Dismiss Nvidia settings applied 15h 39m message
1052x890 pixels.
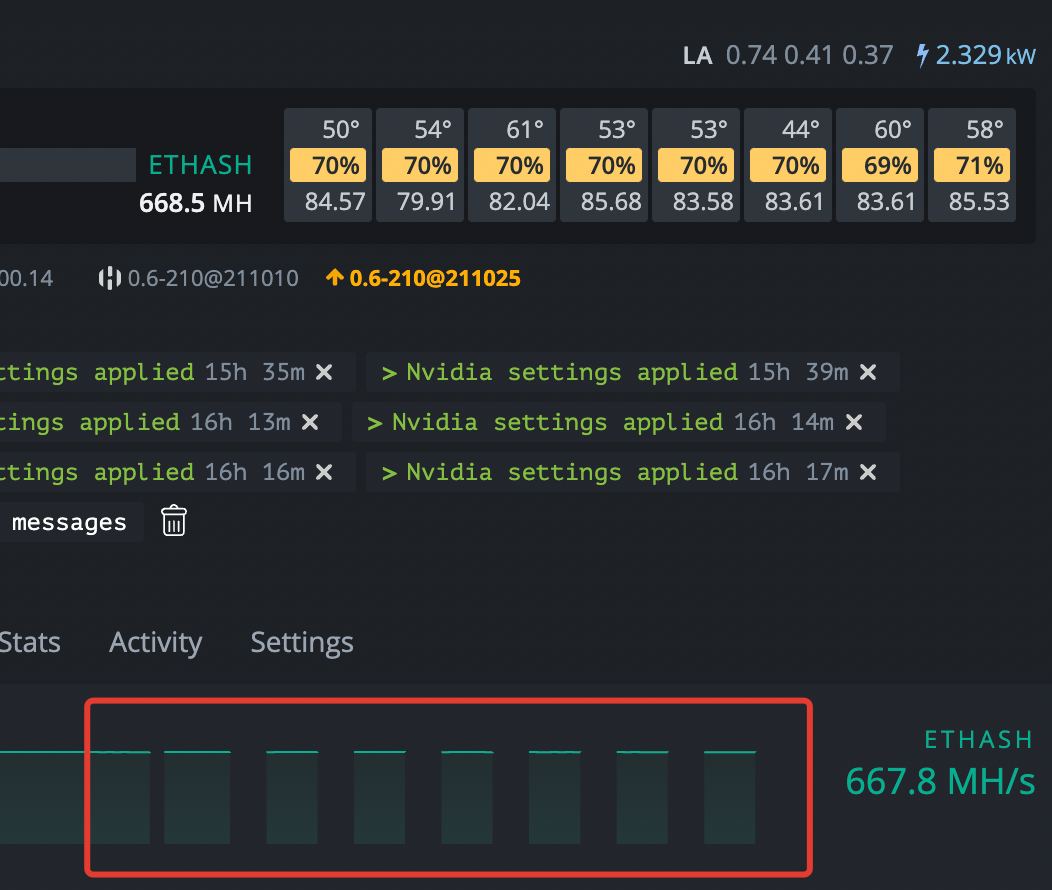point(867,372)
